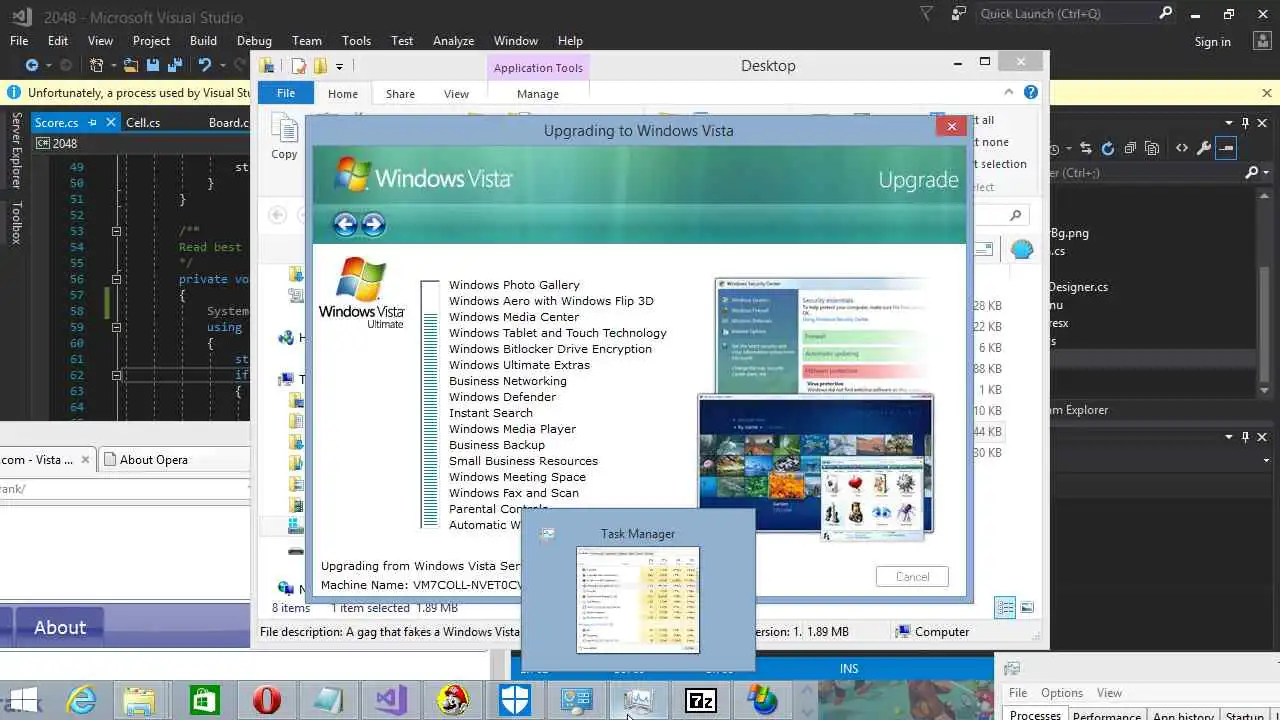1280x720 pixels.
Task: Click the Properties icon in Explorer quick access toolbar
Action: 298,66
